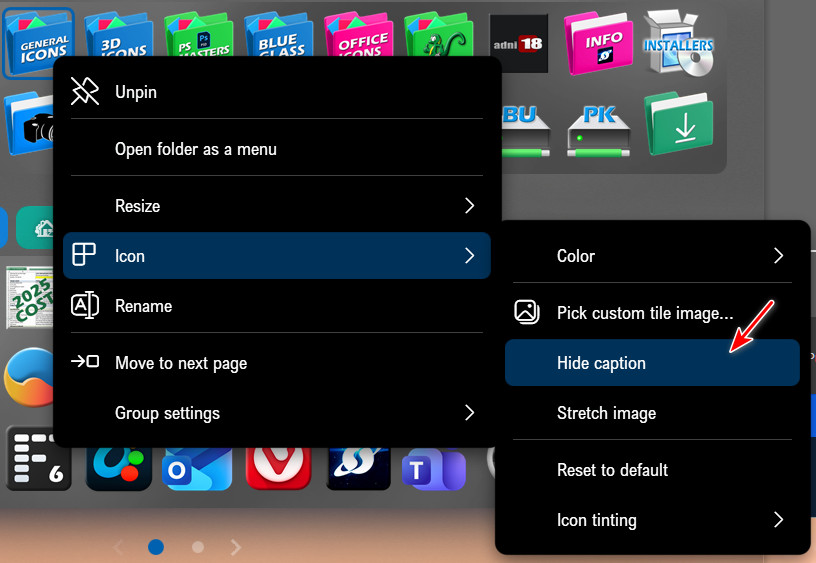Launch the Vivaldi browser tile
The width and height of the screenshot is (816, 563).
(x=278, y=470)
